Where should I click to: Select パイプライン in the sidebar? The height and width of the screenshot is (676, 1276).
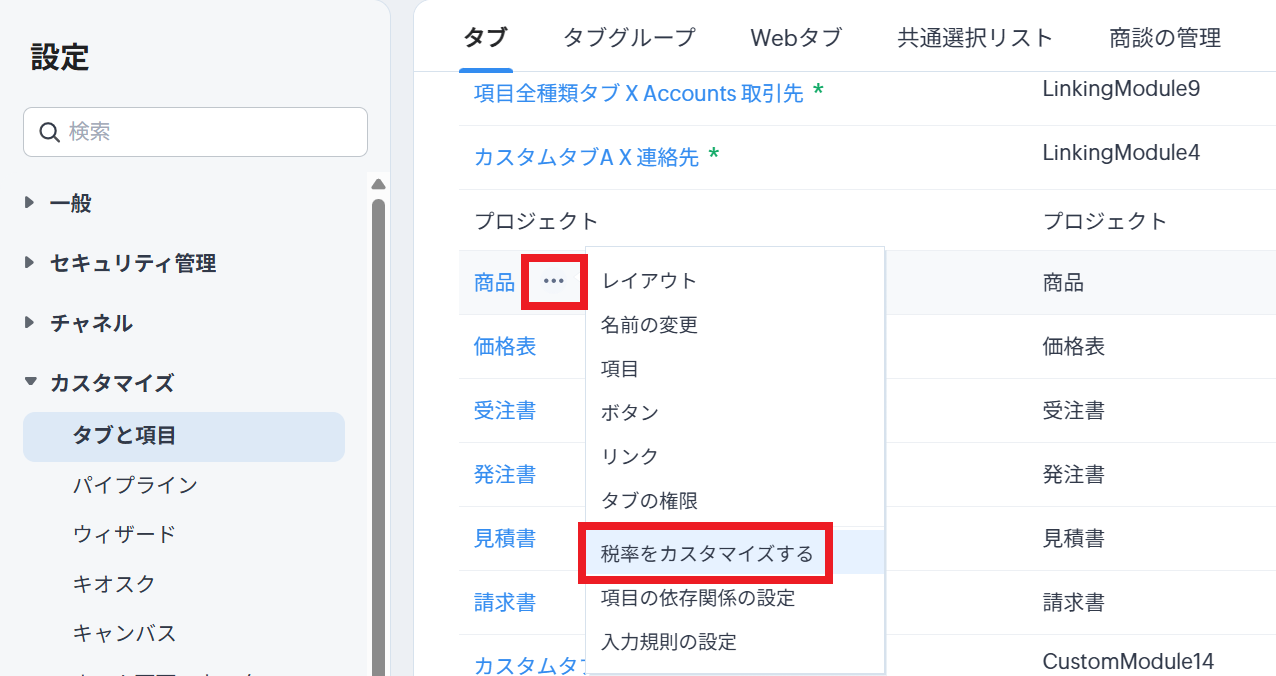pyautogui.click(x=135, y=485)
